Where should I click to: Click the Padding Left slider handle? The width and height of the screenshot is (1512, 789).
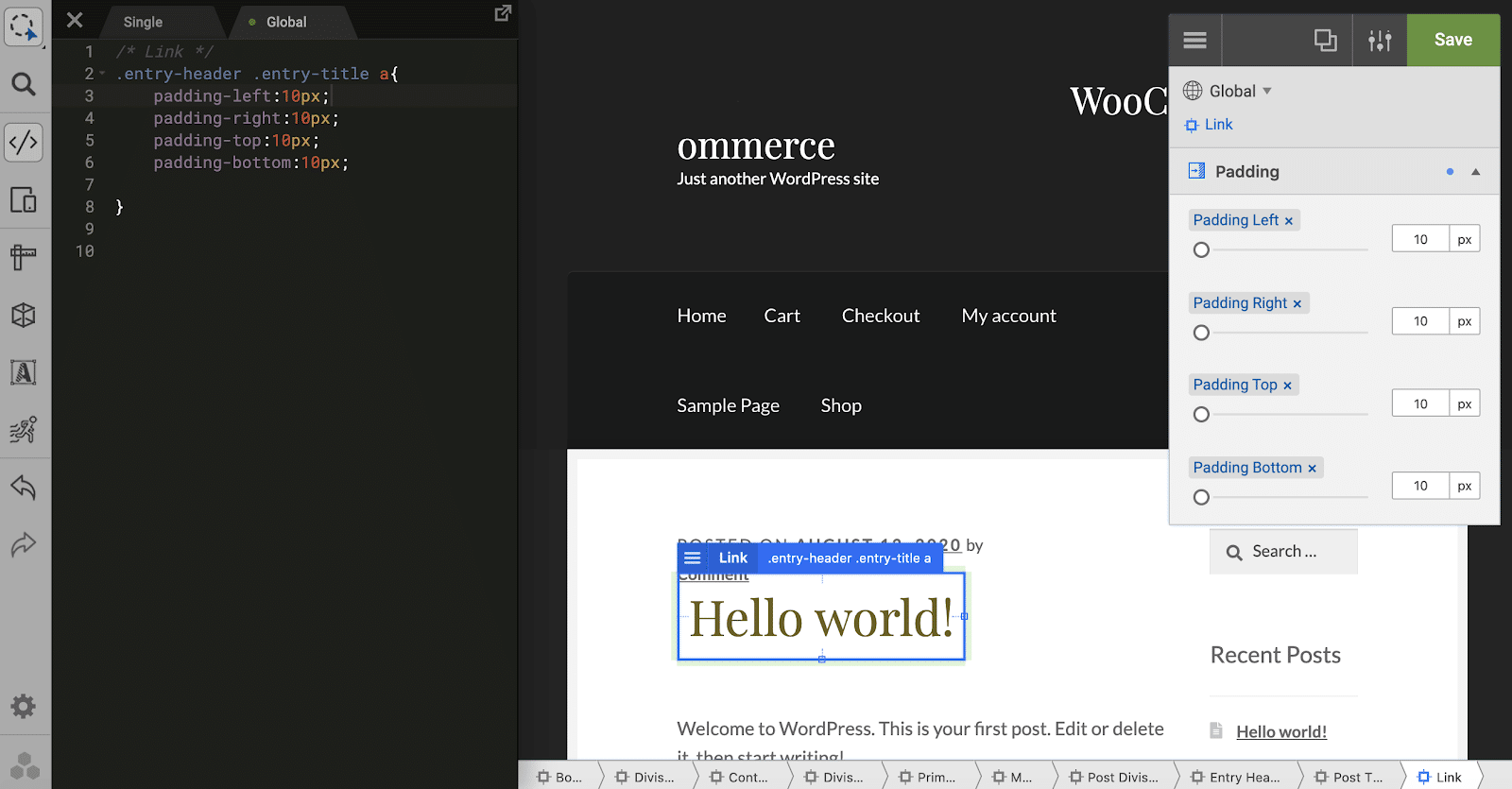tap(1201, 250)
